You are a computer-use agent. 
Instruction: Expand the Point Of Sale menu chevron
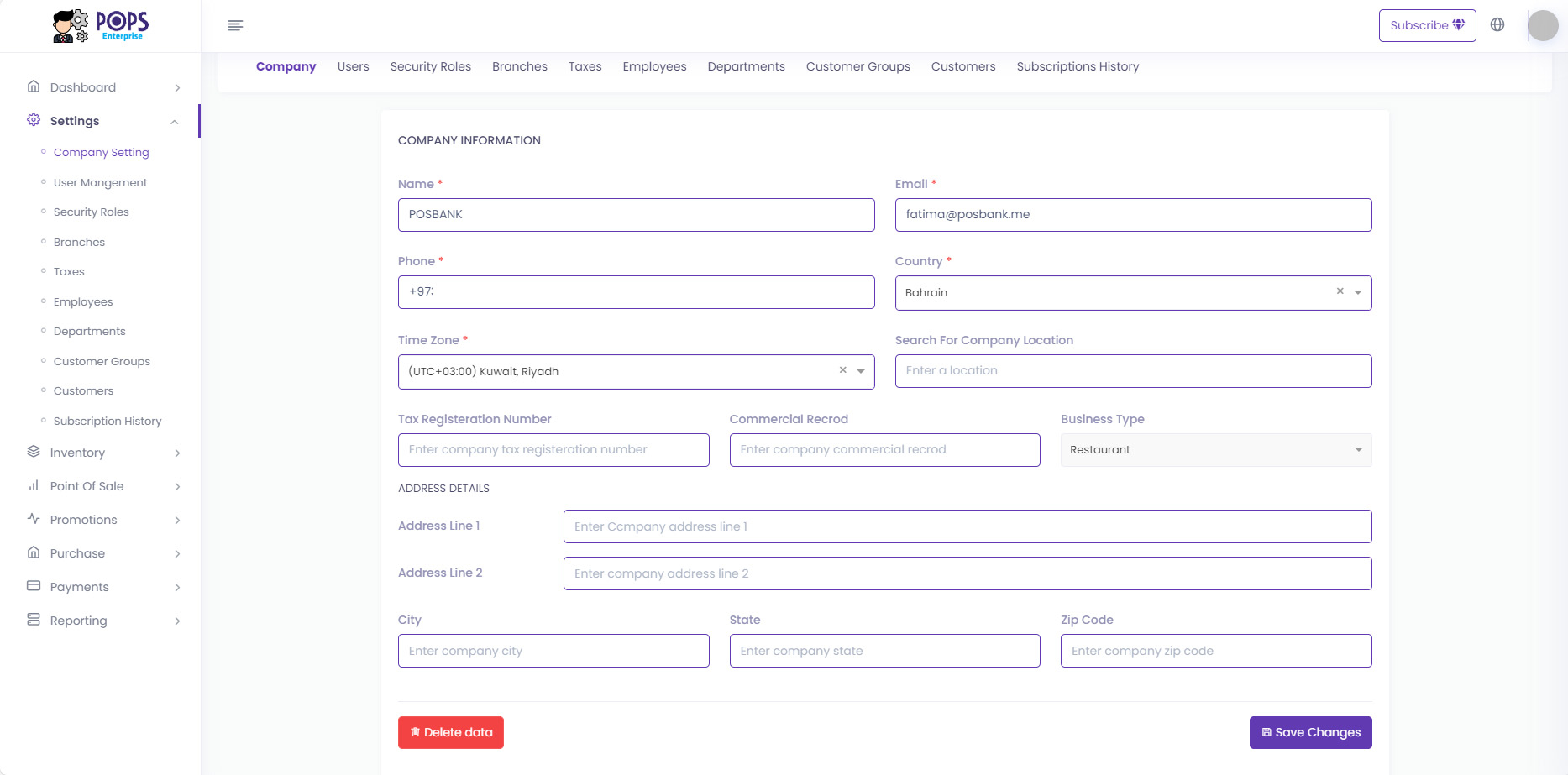click(177, 487)
